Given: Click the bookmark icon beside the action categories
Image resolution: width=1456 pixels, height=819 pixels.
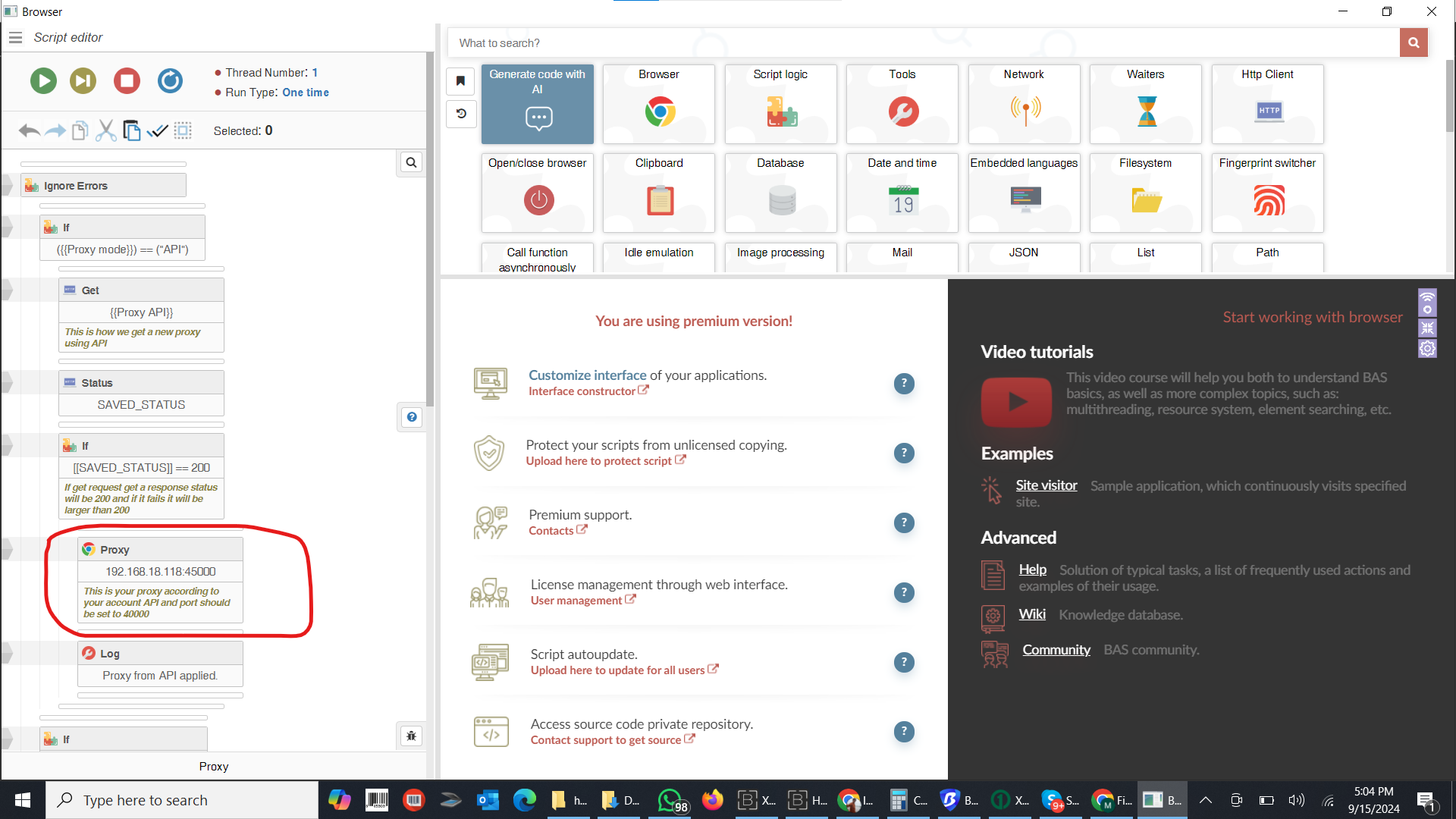Looking at the screenshot, I should click(x=461, y=80).
